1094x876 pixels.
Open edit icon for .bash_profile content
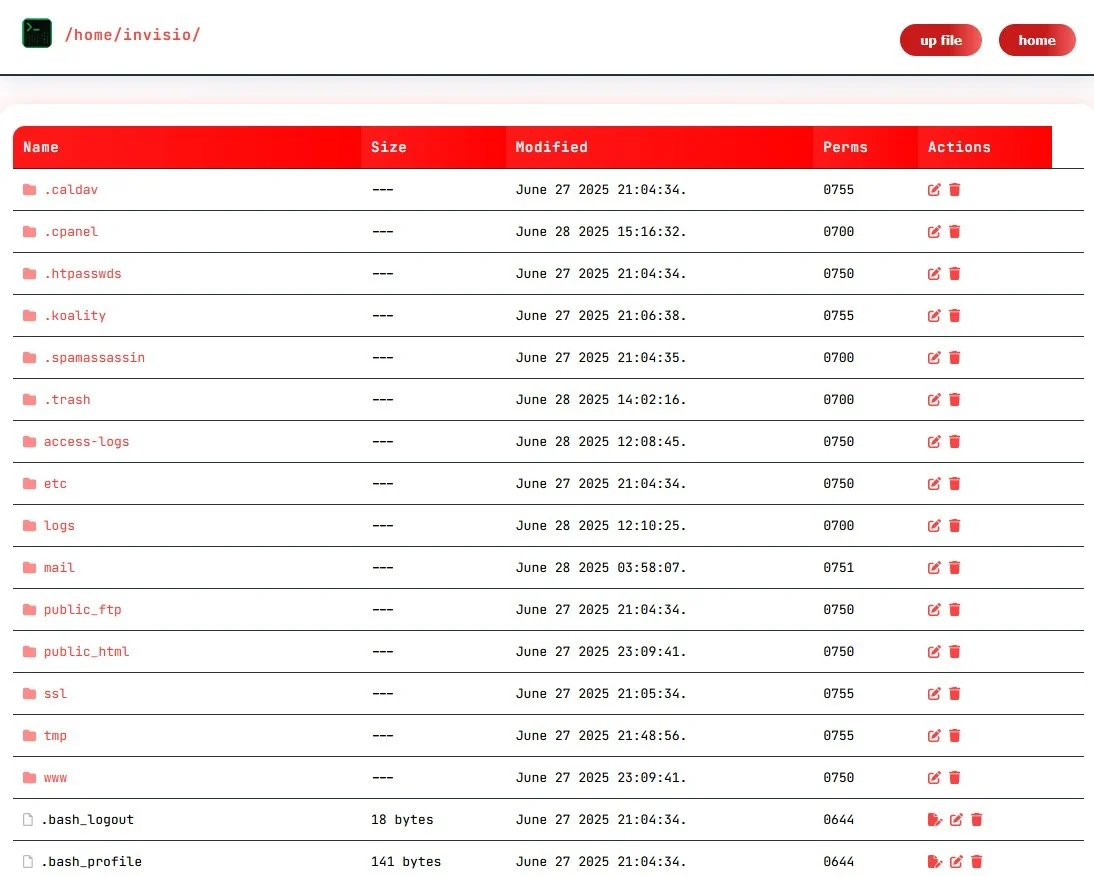(956, 861)
